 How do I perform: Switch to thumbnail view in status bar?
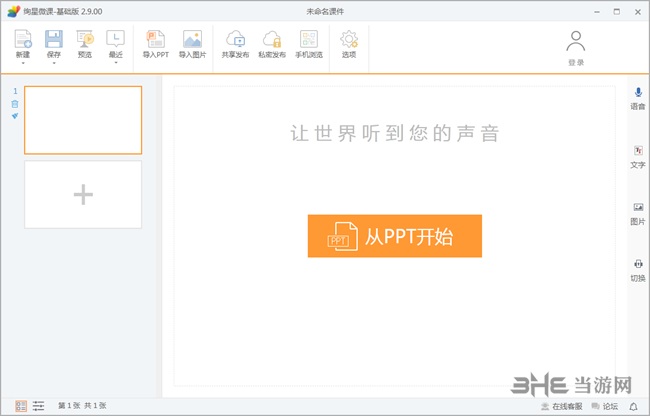click(x=21, y=406)
